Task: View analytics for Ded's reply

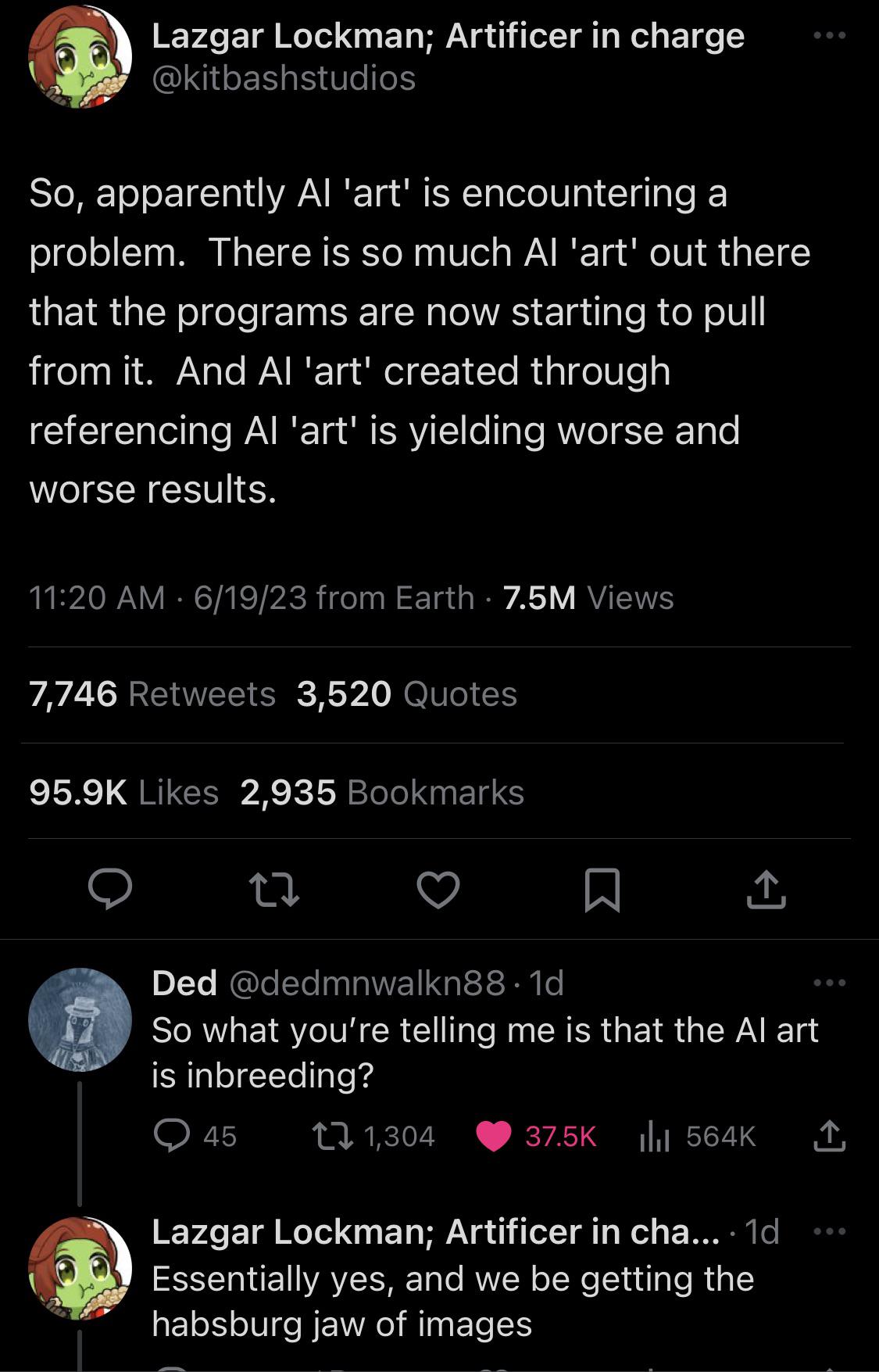Action: coord(655,1136)
